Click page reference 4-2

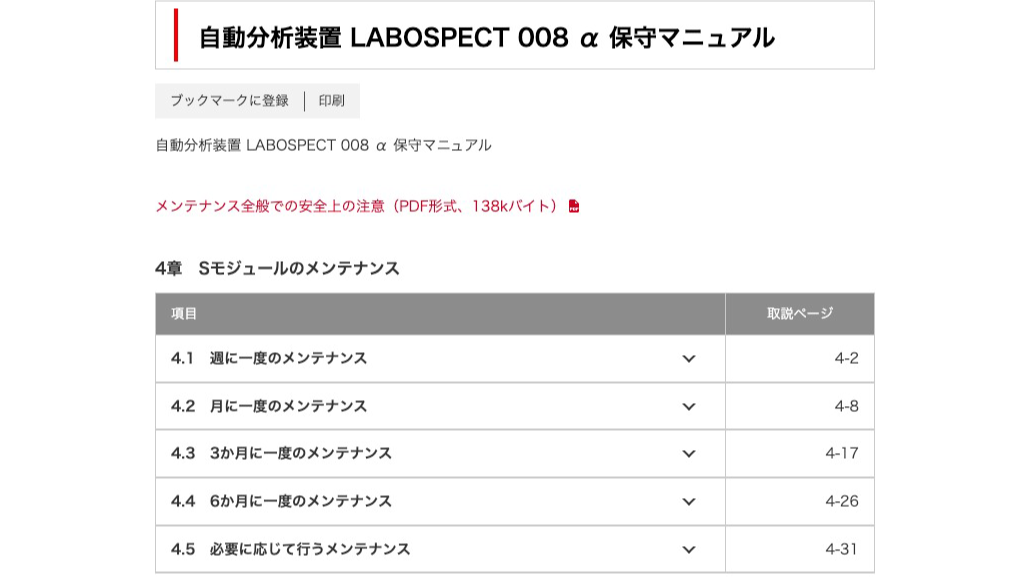[846, 358]
